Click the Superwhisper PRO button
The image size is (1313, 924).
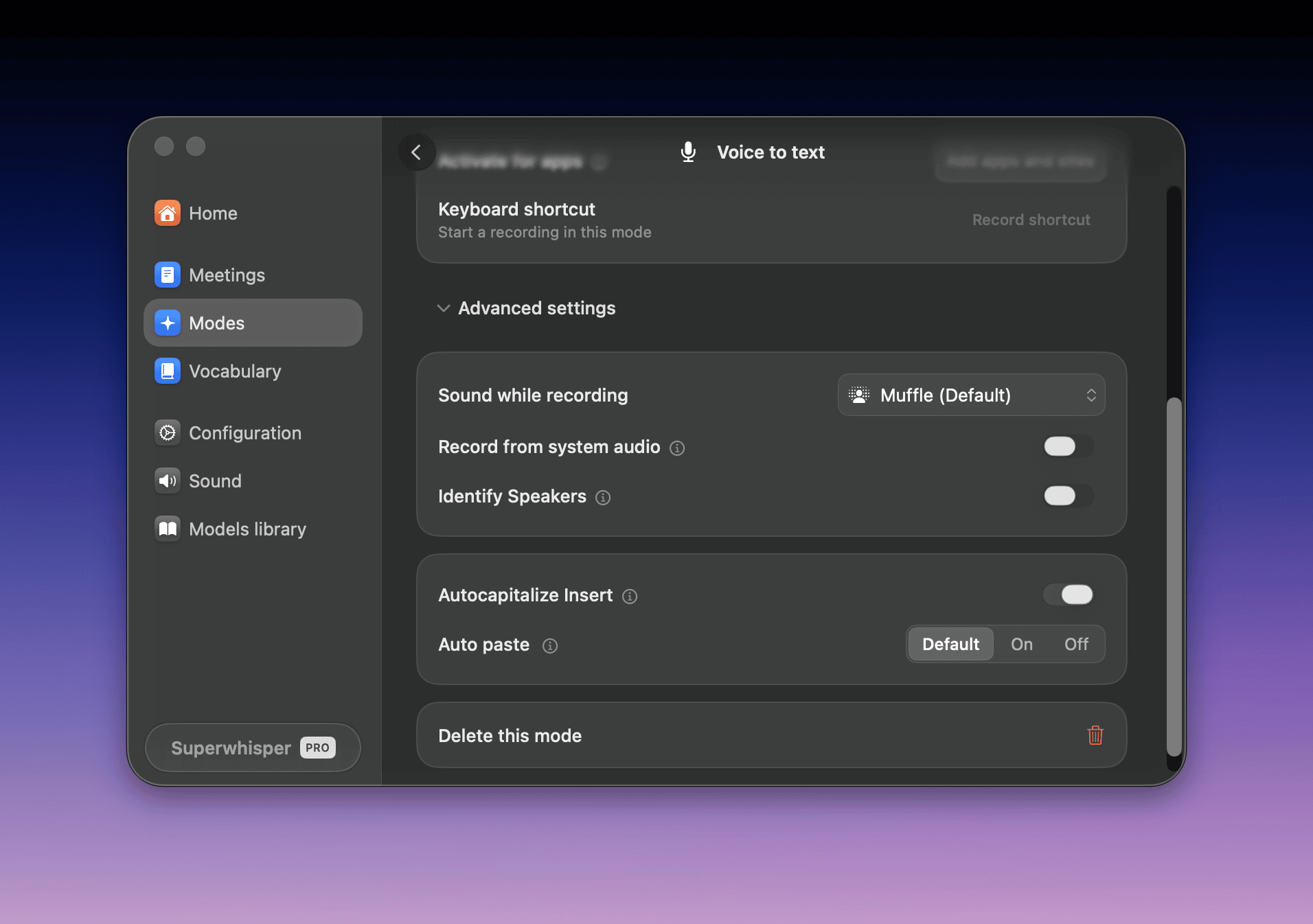coord(253,748)
